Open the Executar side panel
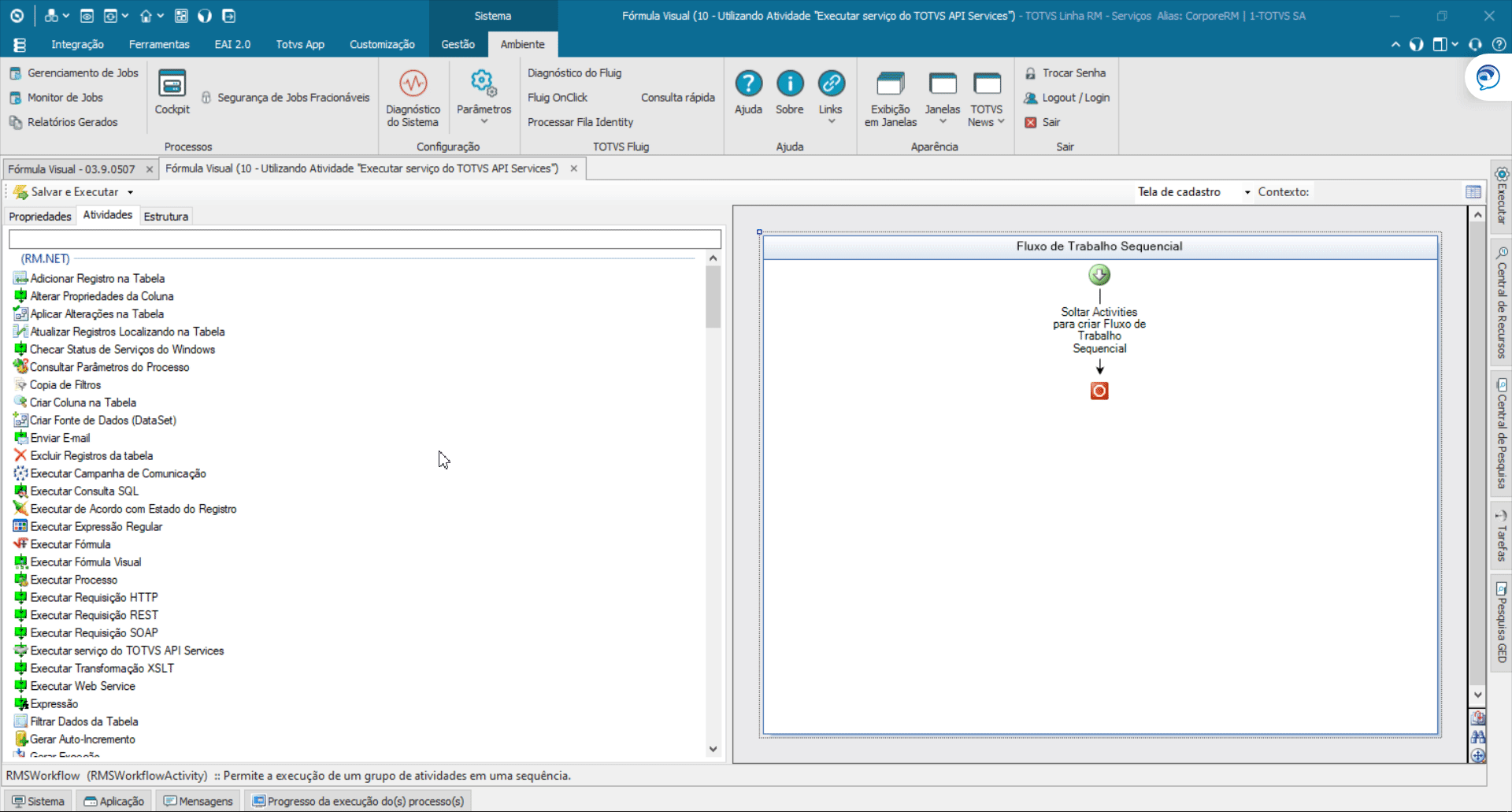This screenshot has height=812, width=1512. 1501,197
